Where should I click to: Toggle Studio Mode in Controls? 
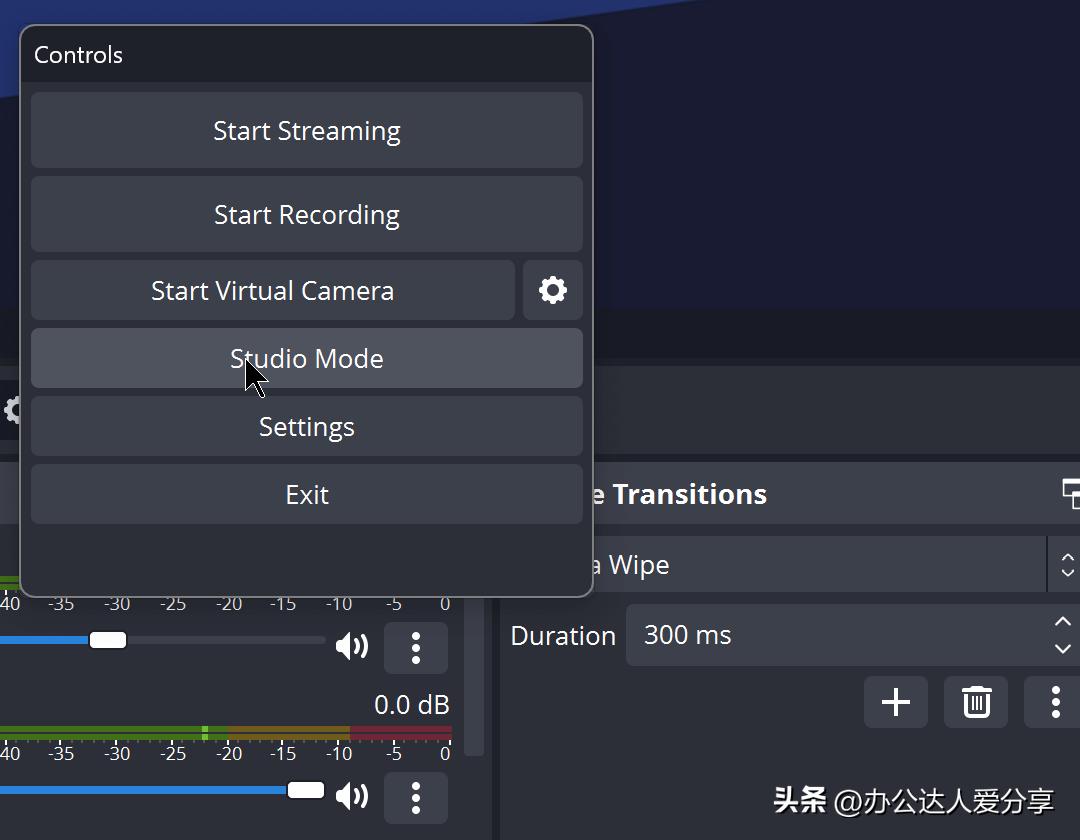[x=306, y=358]
